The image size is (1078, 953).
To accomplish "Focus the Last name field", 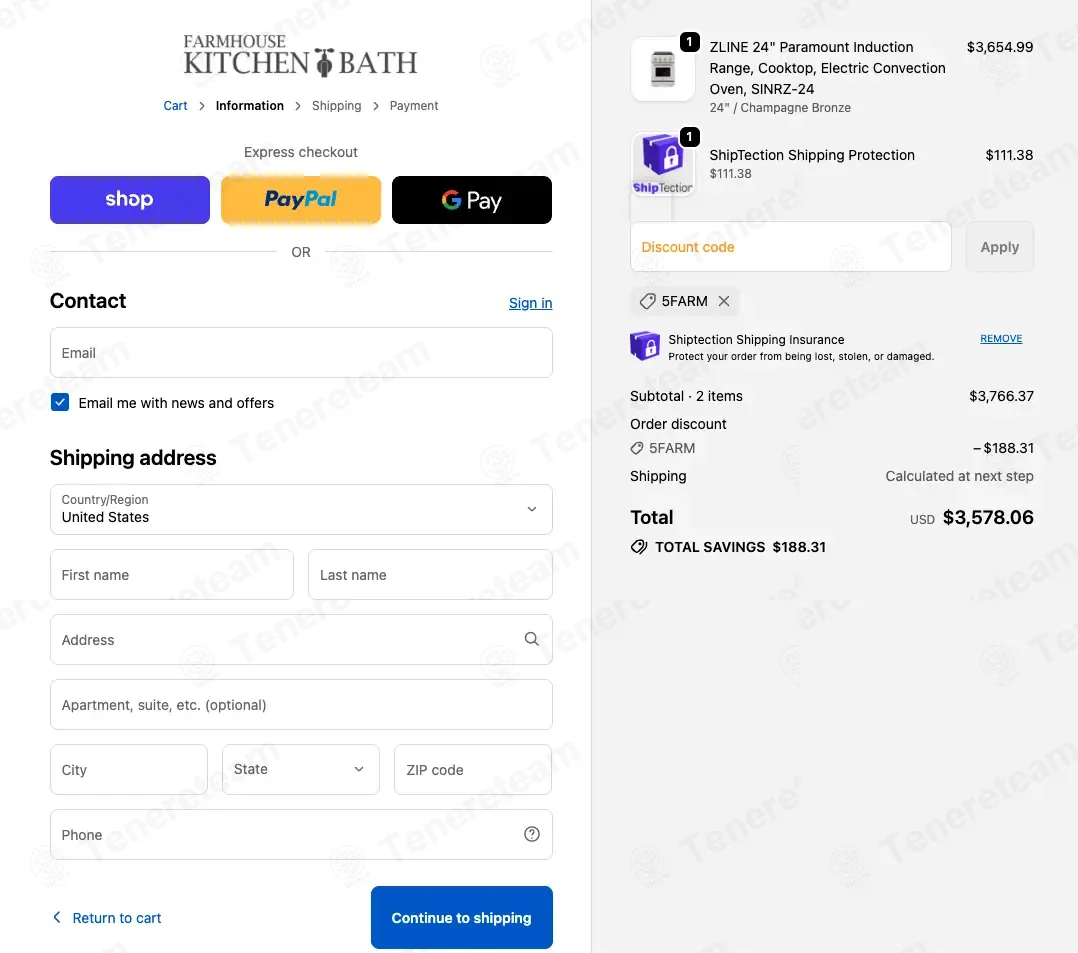I will (430, 575).
